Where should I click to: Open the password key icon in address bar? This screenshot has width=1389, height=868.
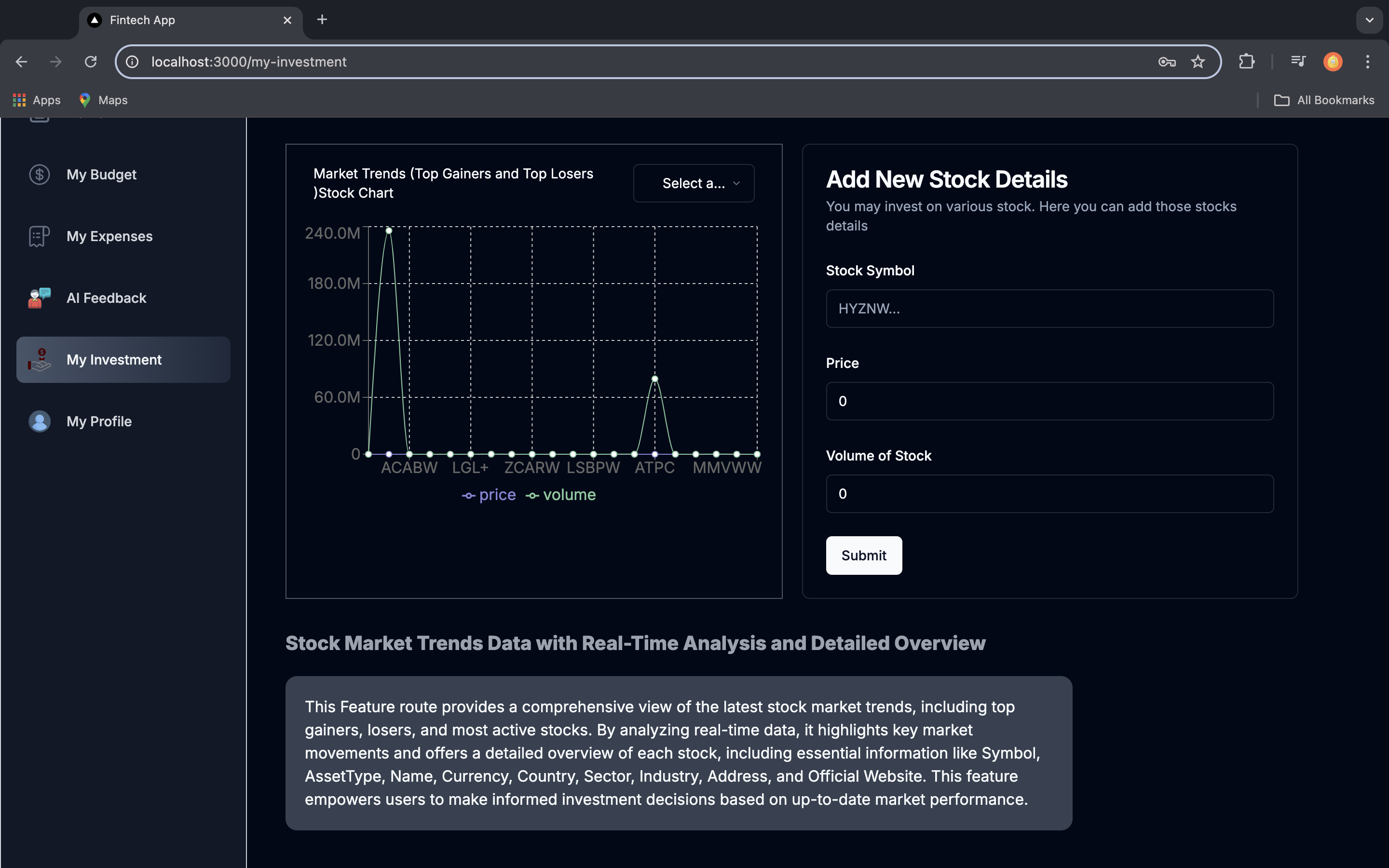pos(1166,62)
